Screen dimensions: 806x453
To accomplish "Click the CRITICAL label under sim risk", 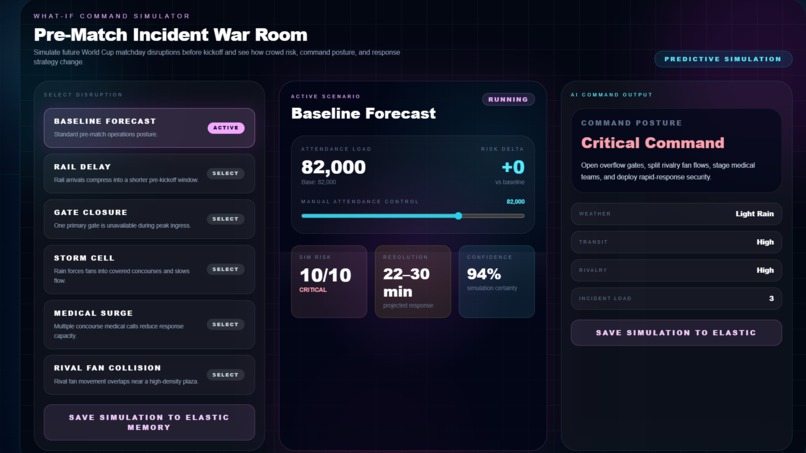I will click(x=313, y=290).
